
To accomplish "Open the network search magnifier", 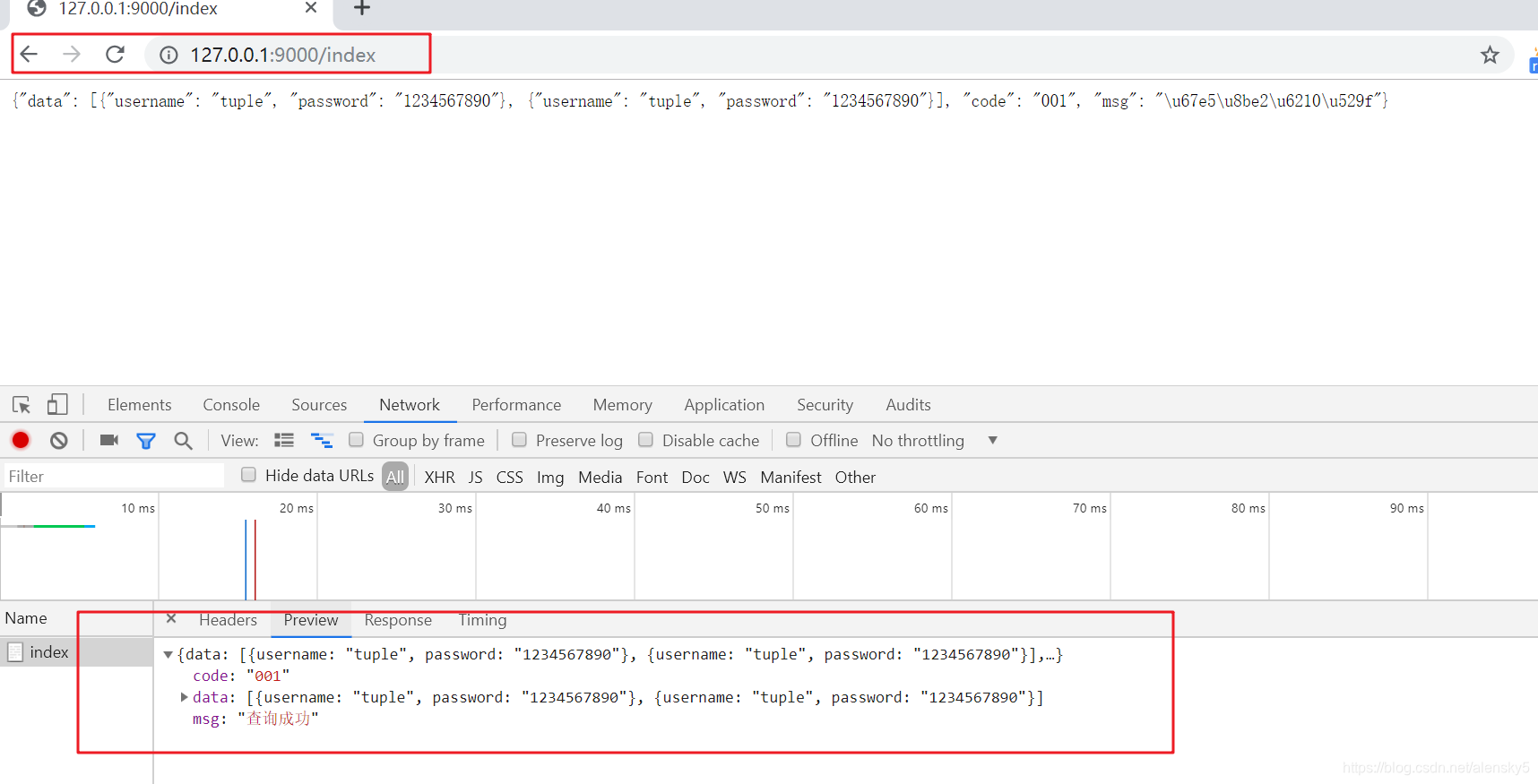I will point(183,441).
